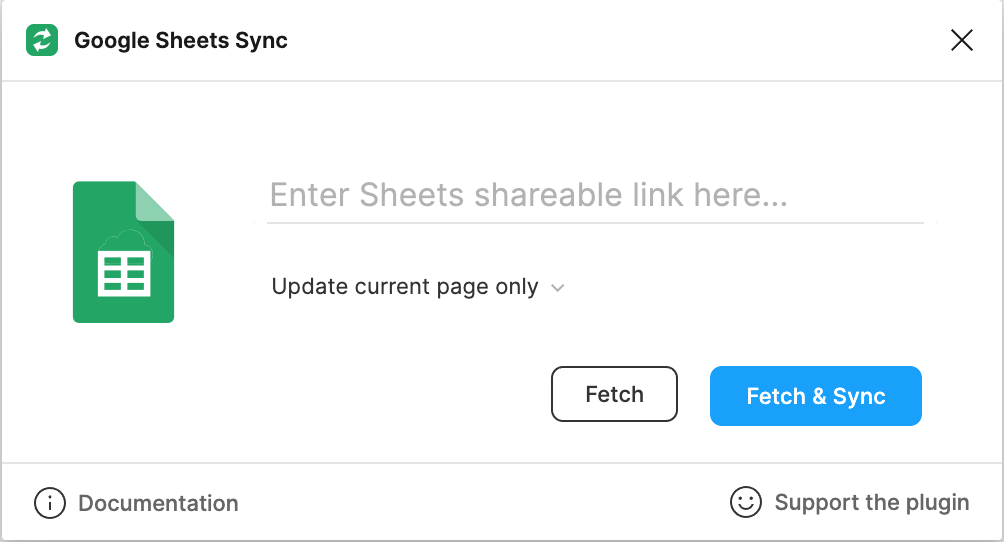Viewport: 1004px width, 542px height.
Task: Click the blue Fetch & Sync button
Action: pyautogui.click(x=815, y=396)
